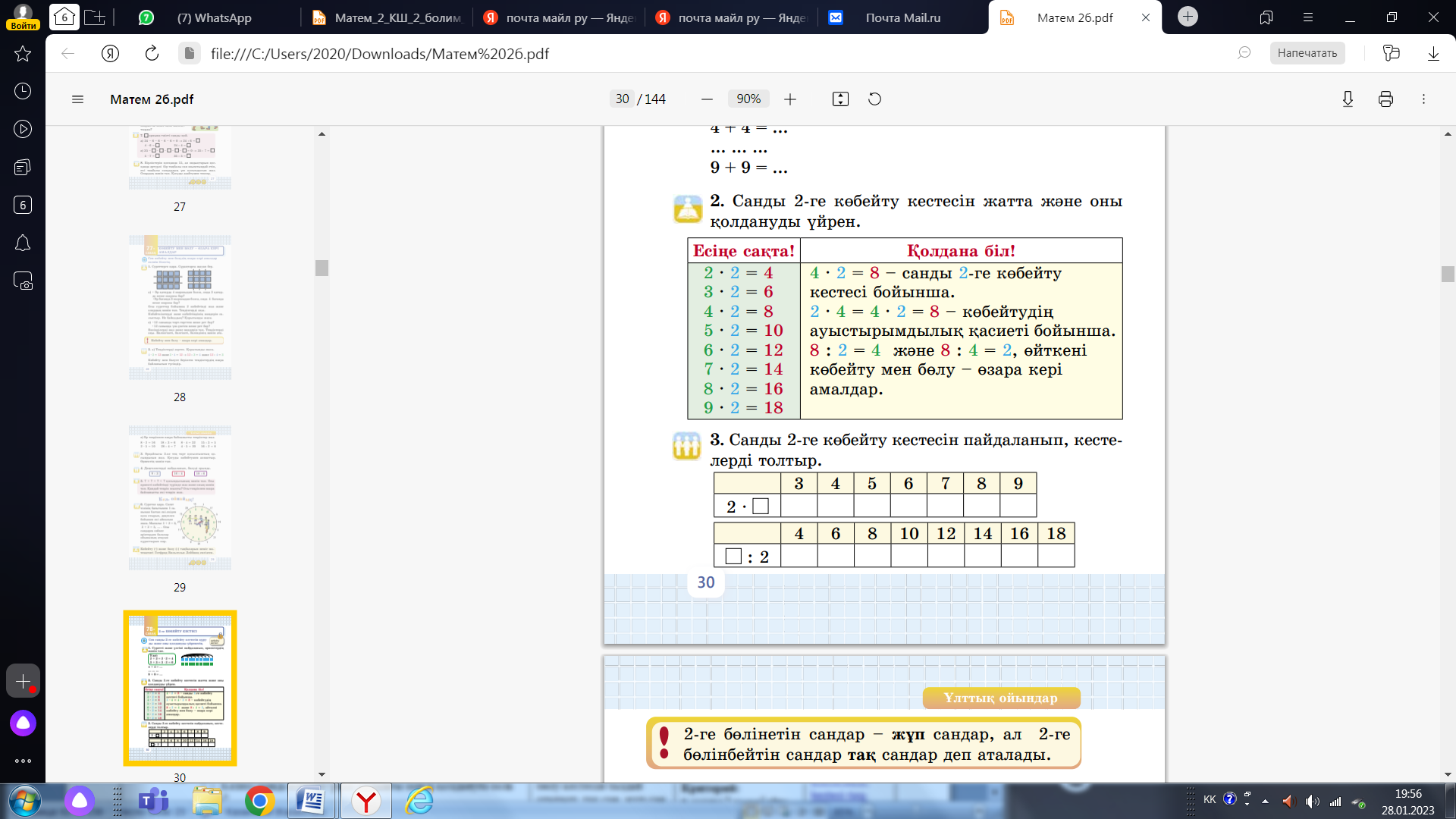
Task: Switch to the Почта Mail.ru tab
Action: click(902, 17)
